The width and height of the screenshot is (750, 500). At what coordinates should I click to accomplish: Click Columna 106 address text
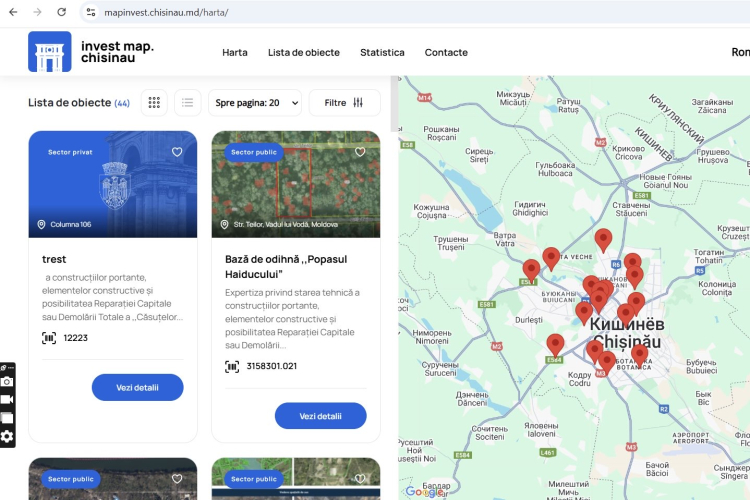[71, 224]
